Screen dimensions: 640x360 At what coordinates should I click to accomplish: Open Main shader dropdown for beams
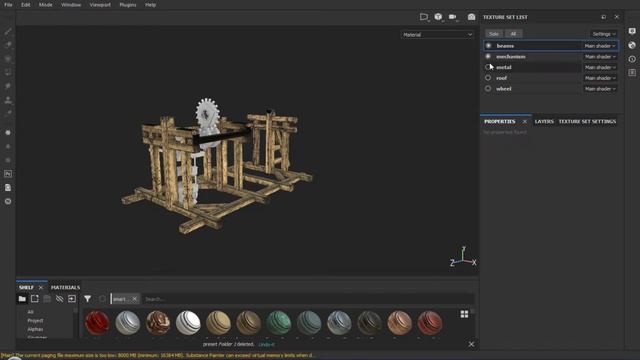pos(600,46)
